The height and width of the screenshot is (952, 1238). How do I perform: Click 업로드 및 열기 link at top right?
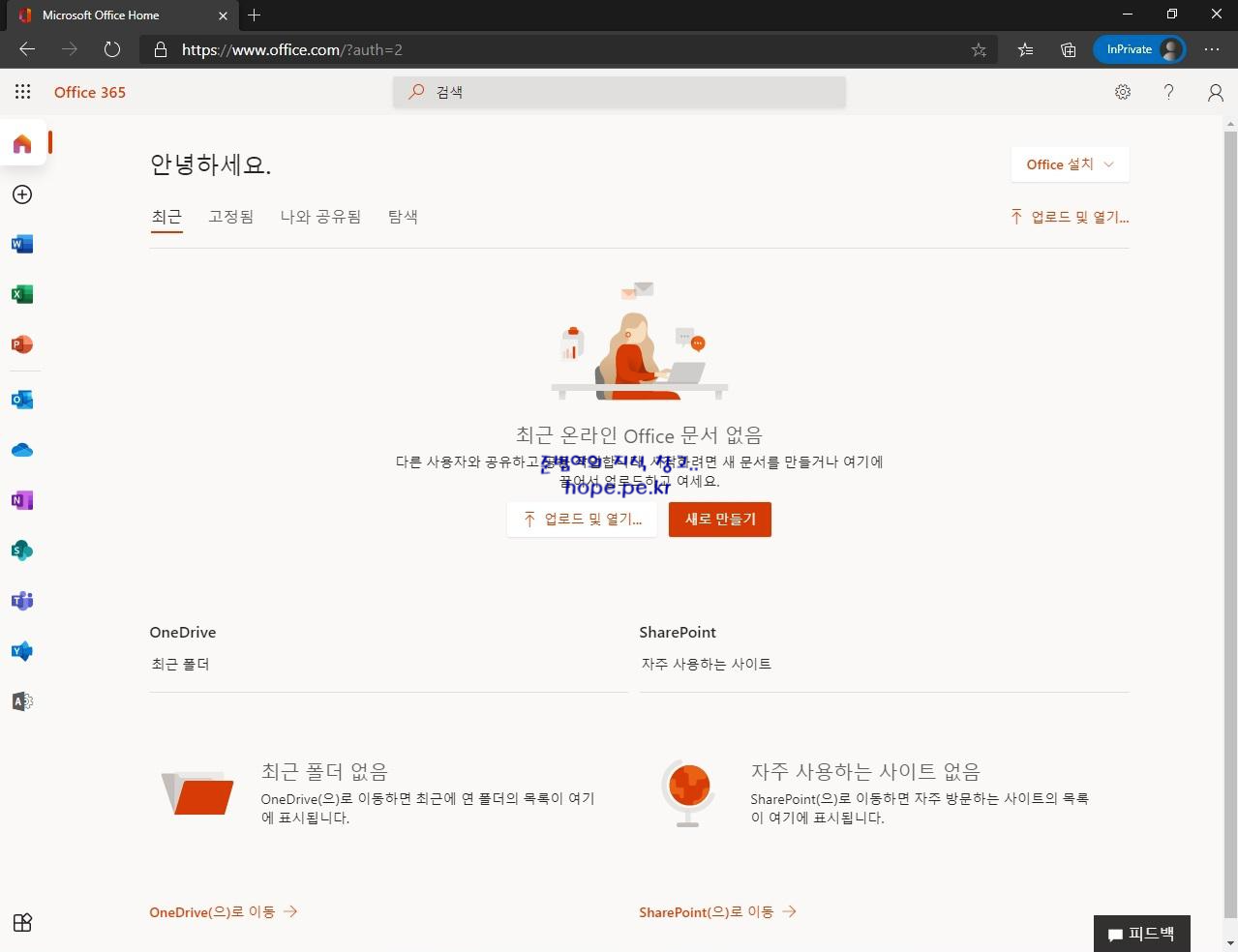pos(1070,217)
